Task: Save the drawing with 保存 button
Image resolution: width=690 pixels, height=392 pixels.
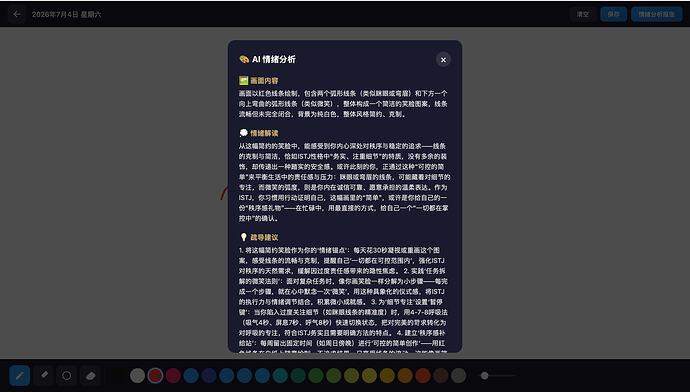Action: point(613,14)
